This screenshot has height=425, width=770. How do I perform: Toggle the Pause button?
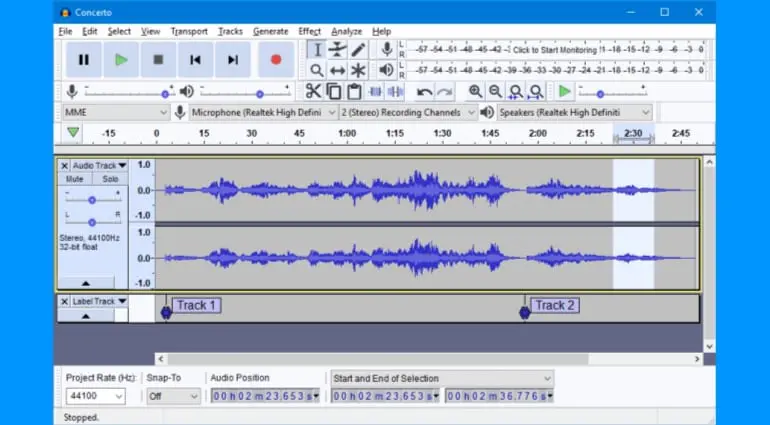(83, 60)
